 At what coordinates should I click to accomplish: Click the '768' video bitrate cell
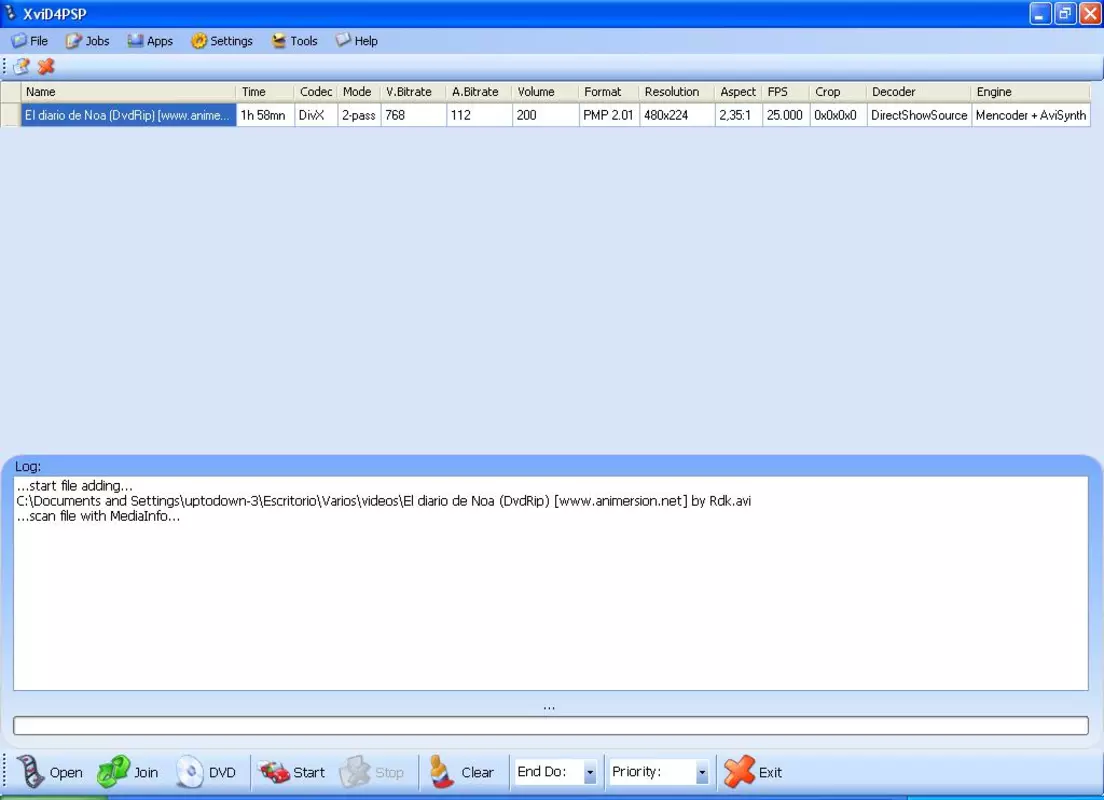(413, 115)
